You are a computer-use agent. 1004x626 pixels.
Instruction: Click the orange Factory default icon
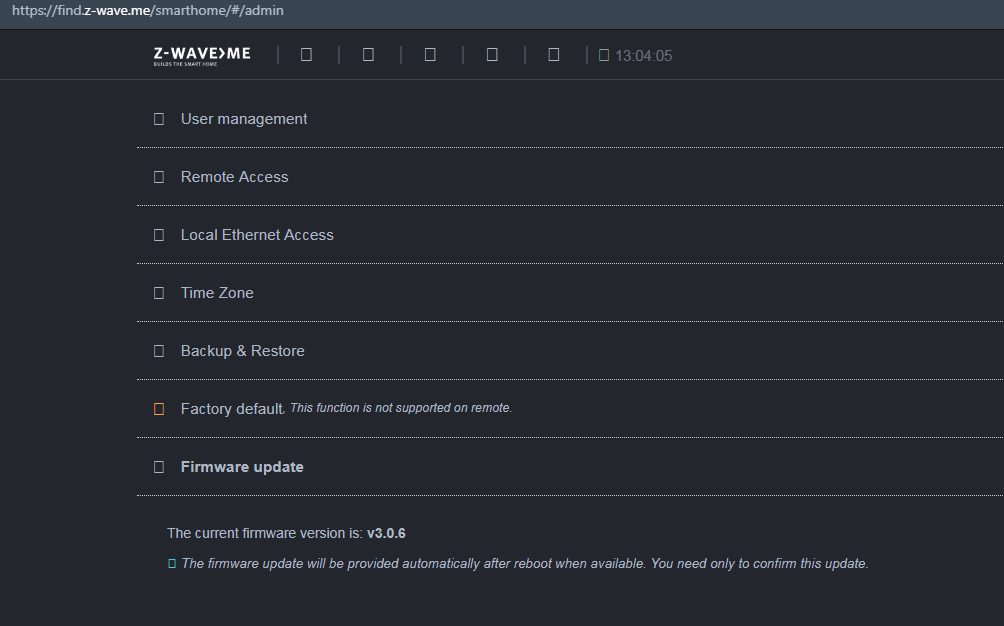click(159, 409)
